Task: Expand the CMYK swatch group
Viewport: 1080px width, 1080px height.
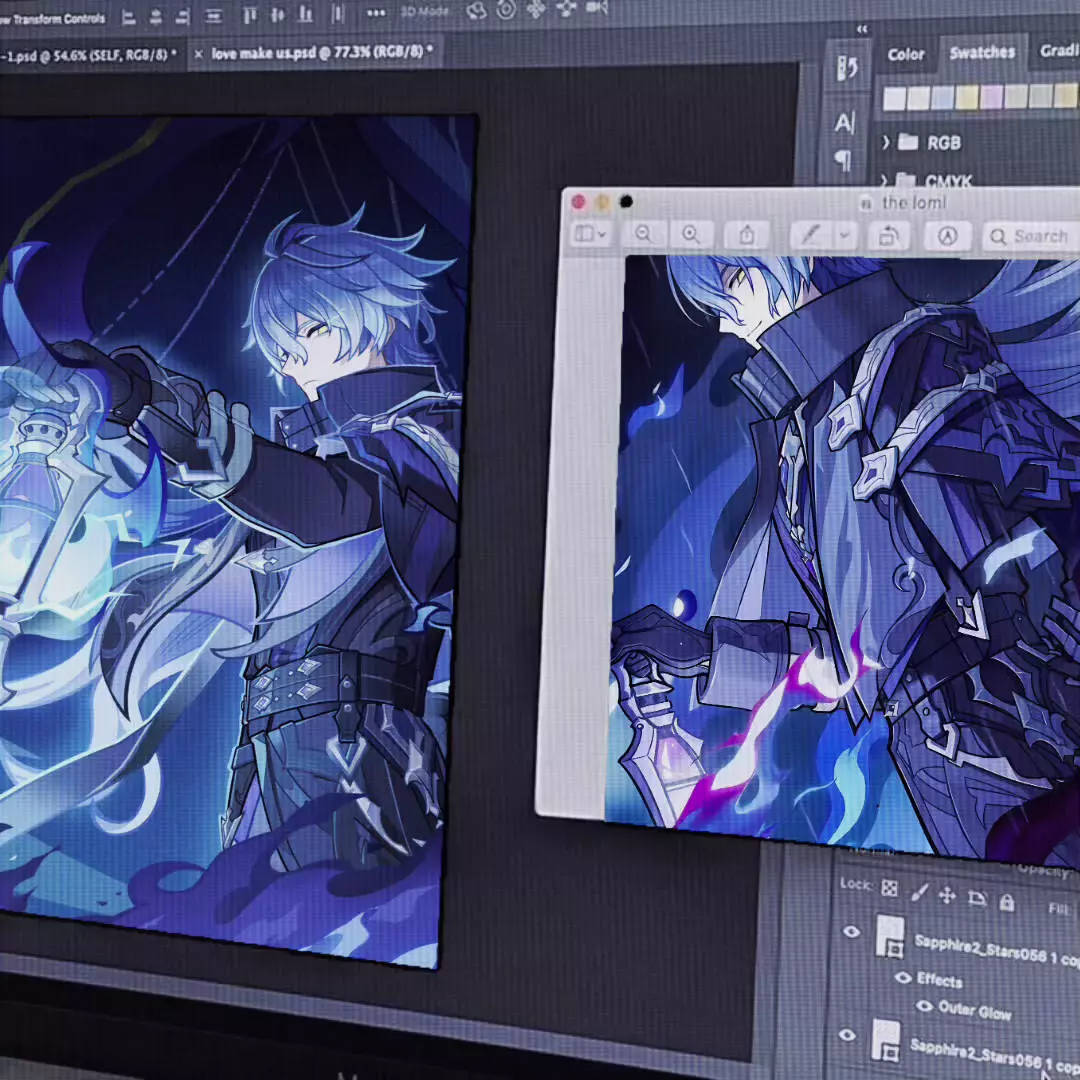Action: 884,180
